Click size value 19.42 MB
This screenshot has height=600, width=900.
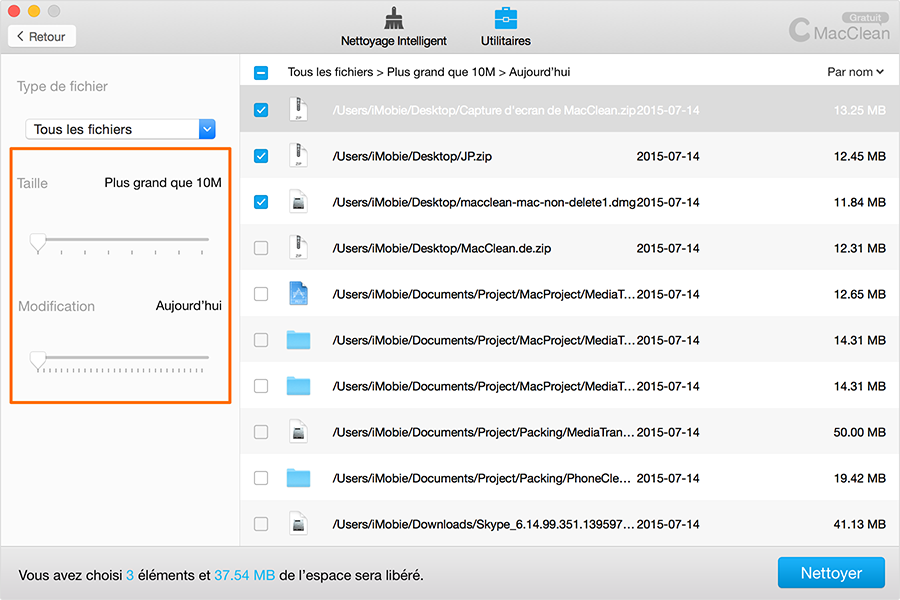pyautogui.click(x=859, y=478)
